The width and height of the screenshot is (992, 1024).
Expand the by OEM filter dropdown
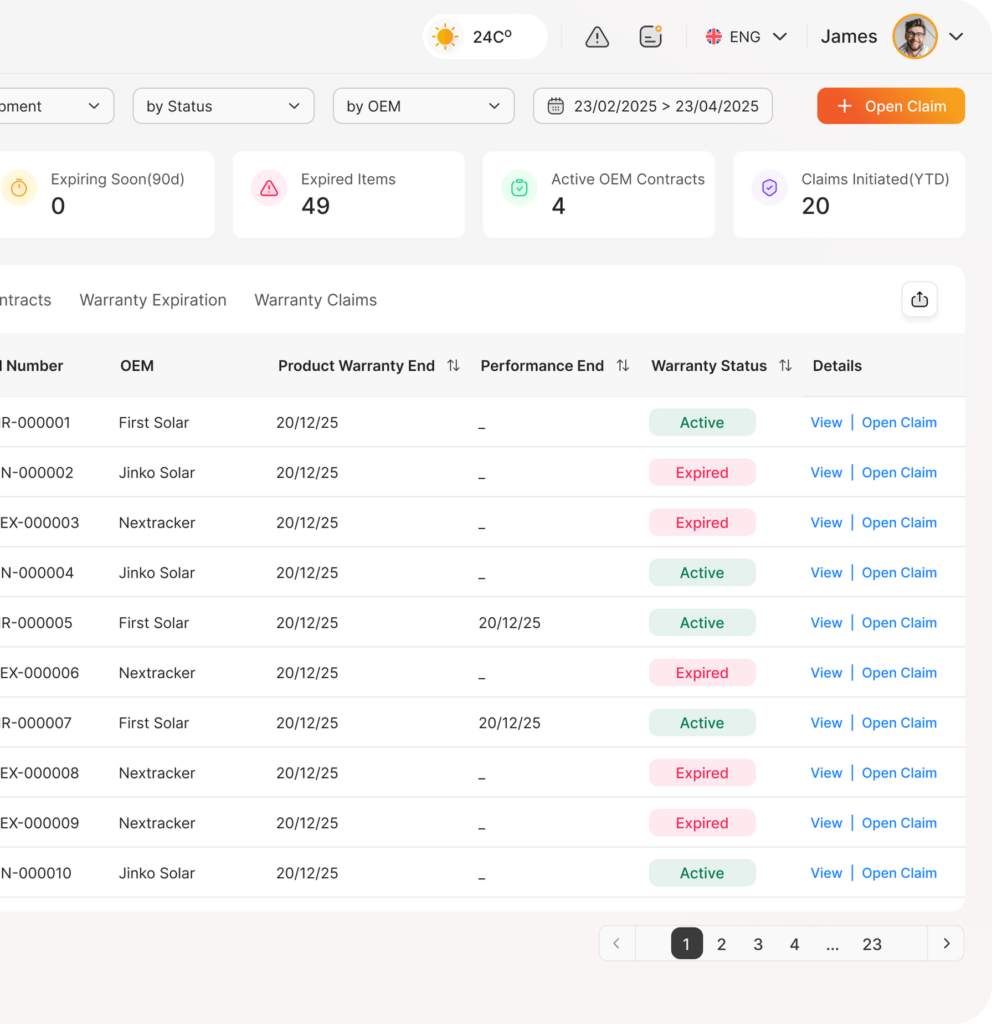(423, 106)
